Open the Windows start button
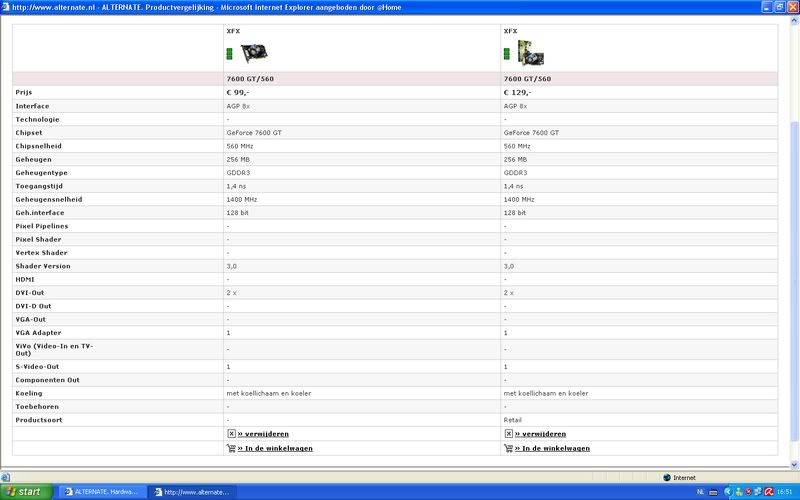 (x=26, y=492)
